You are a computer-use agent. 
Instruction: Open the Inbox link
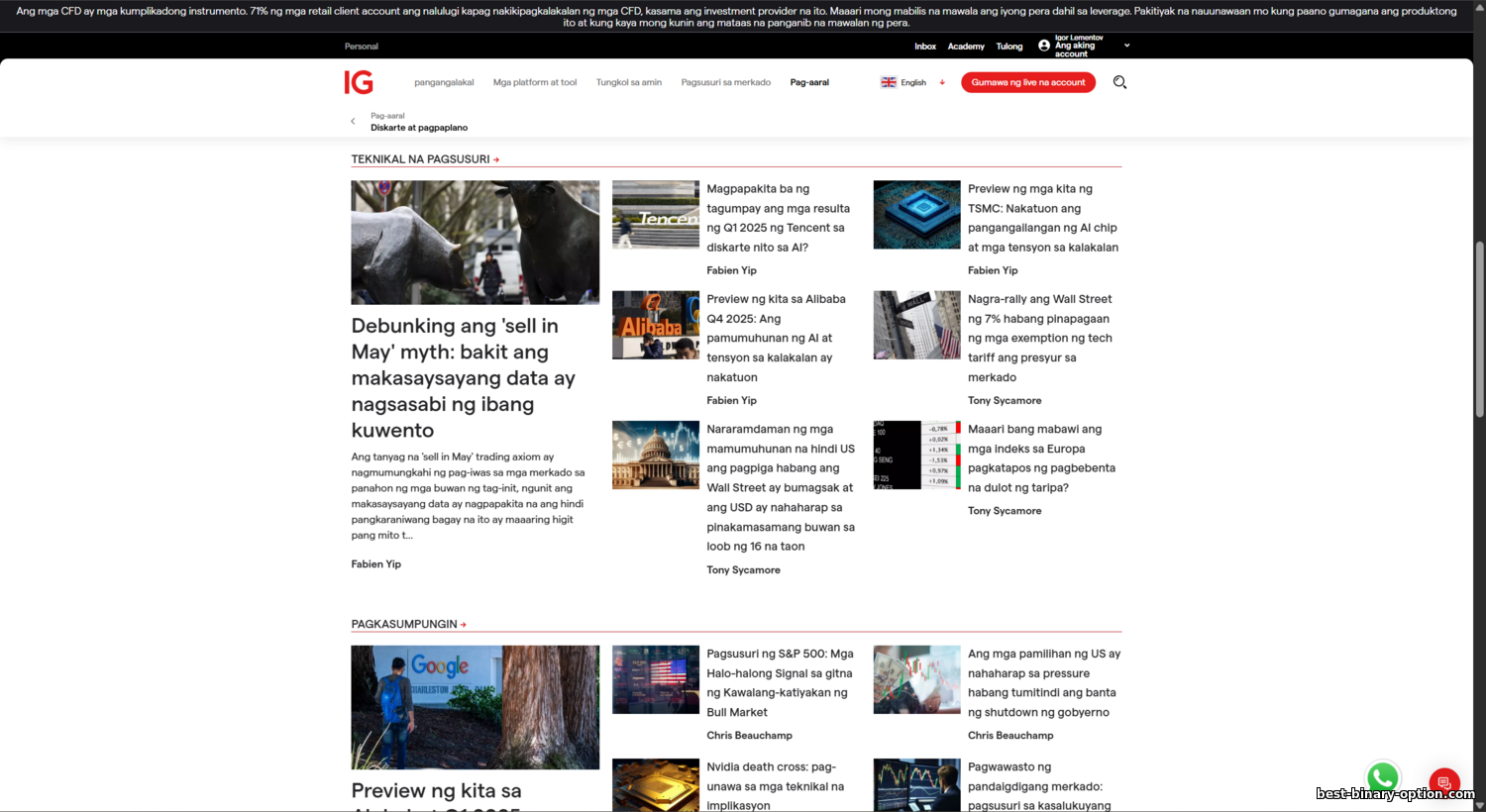[925, 47]
